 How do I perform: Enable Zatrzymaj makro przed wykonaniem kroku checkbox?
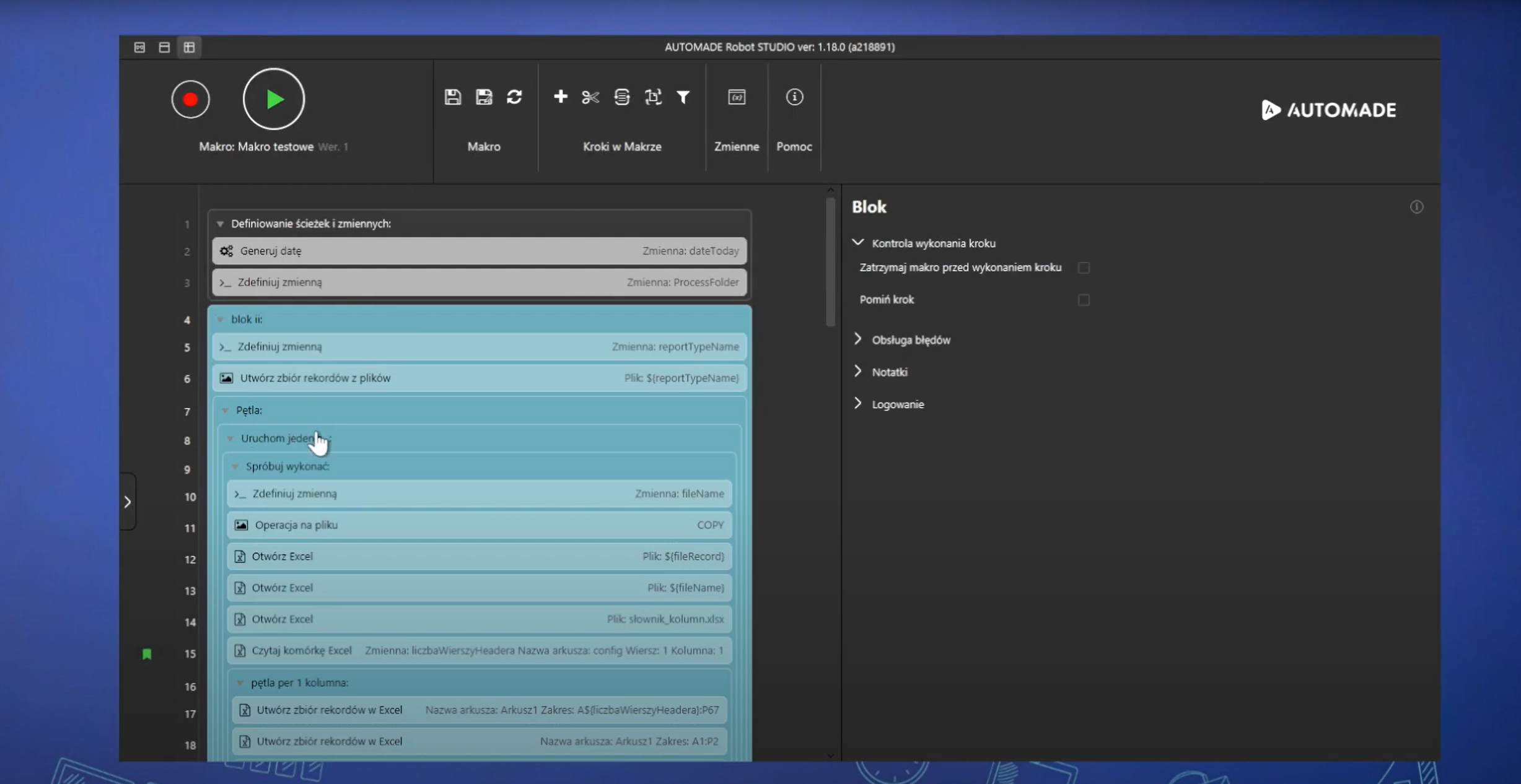point(1084,268)
